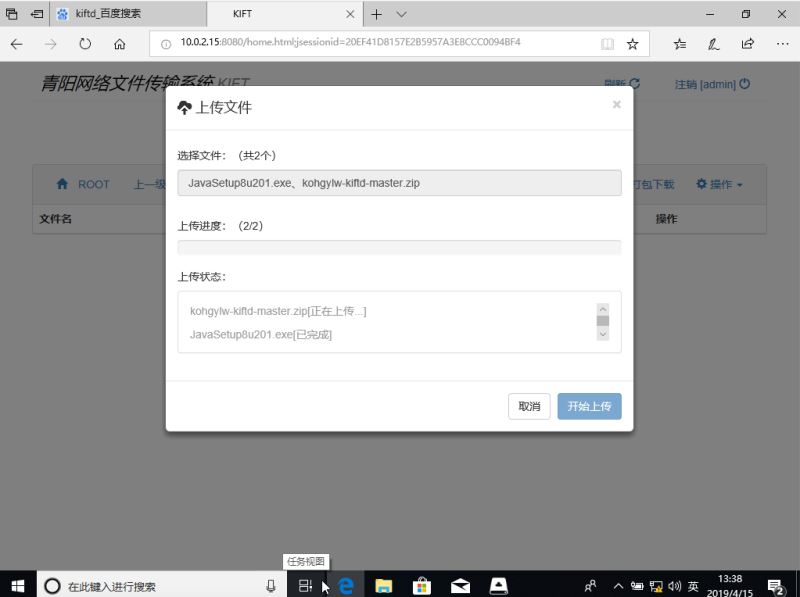Click the reading view icon in the address bar
Screen dimensions: 800x597
(607, 43)
